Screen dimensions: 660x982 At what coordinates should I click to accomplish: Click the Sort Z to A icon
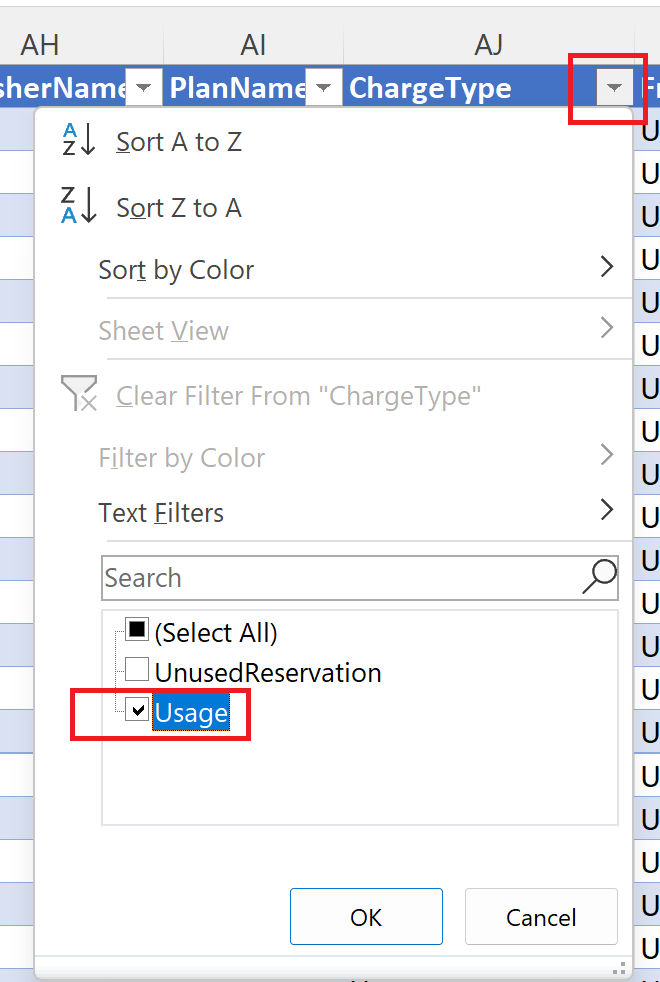point(78,206)
